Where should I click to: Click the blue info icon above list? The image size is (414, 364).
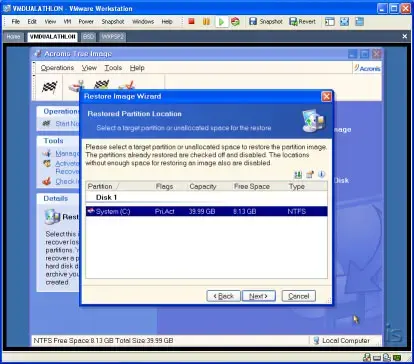point(322,174)
